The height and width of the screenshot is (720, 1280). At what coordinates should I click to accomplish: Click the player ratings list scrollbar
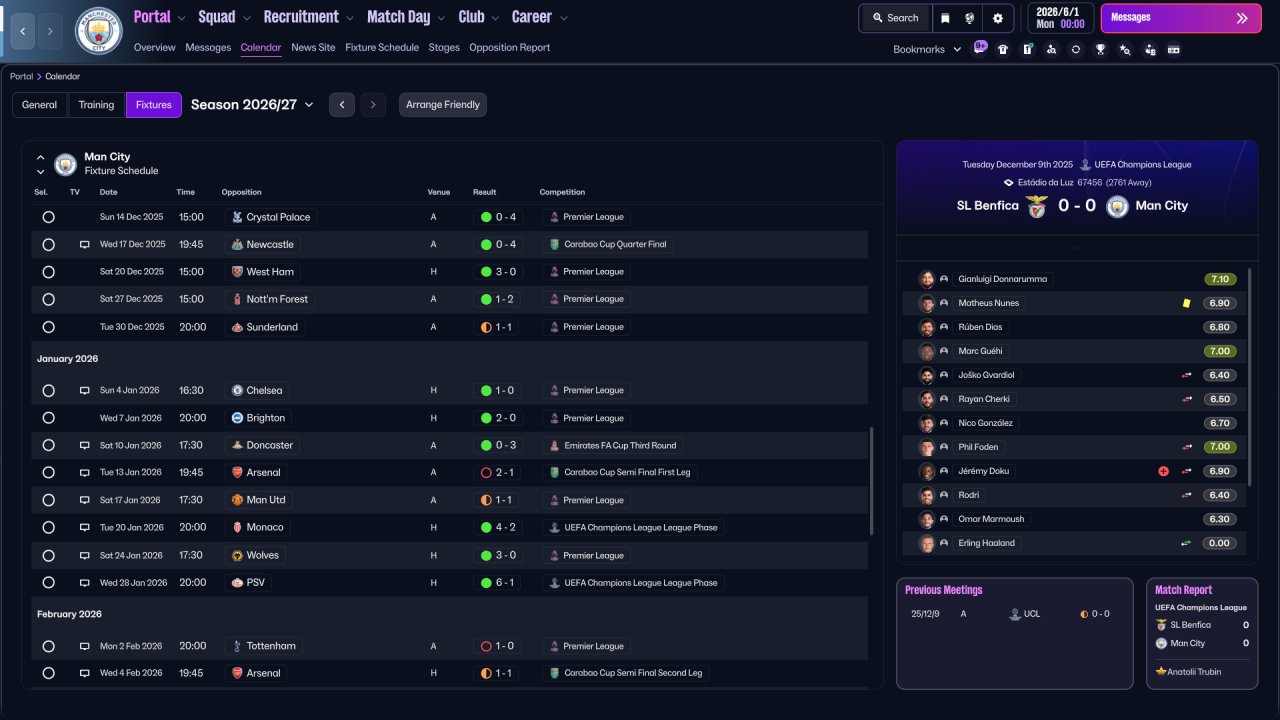1250,375
